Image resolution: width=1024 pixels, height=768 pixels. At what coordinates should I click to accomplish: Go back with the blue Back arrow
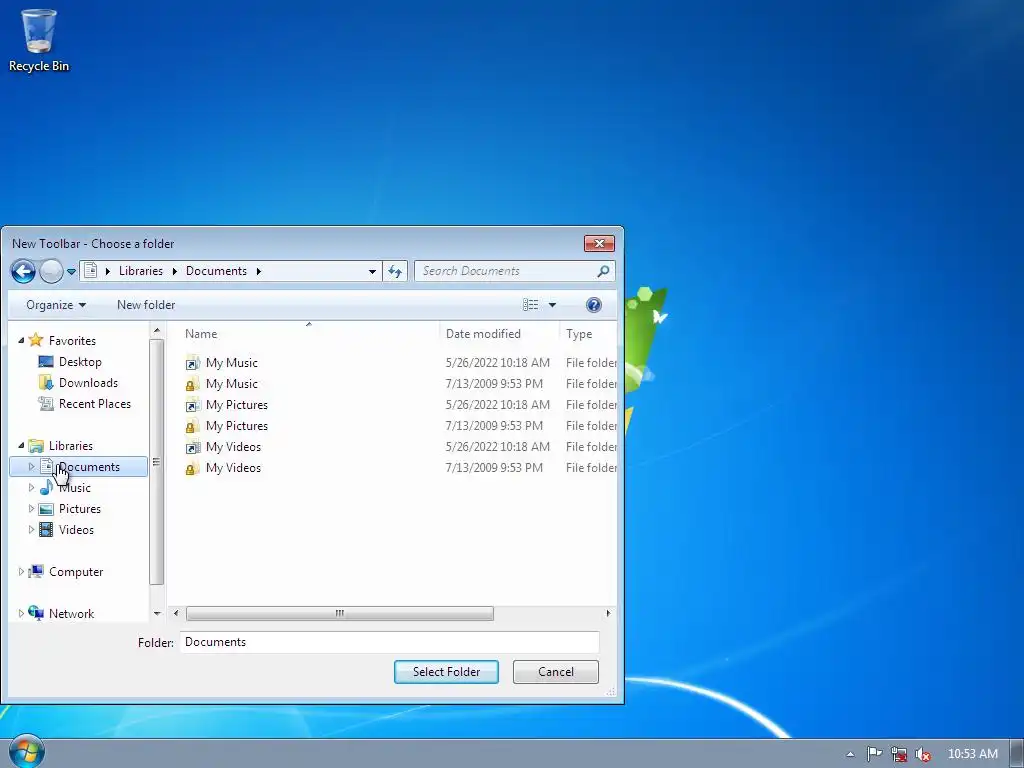24,271
